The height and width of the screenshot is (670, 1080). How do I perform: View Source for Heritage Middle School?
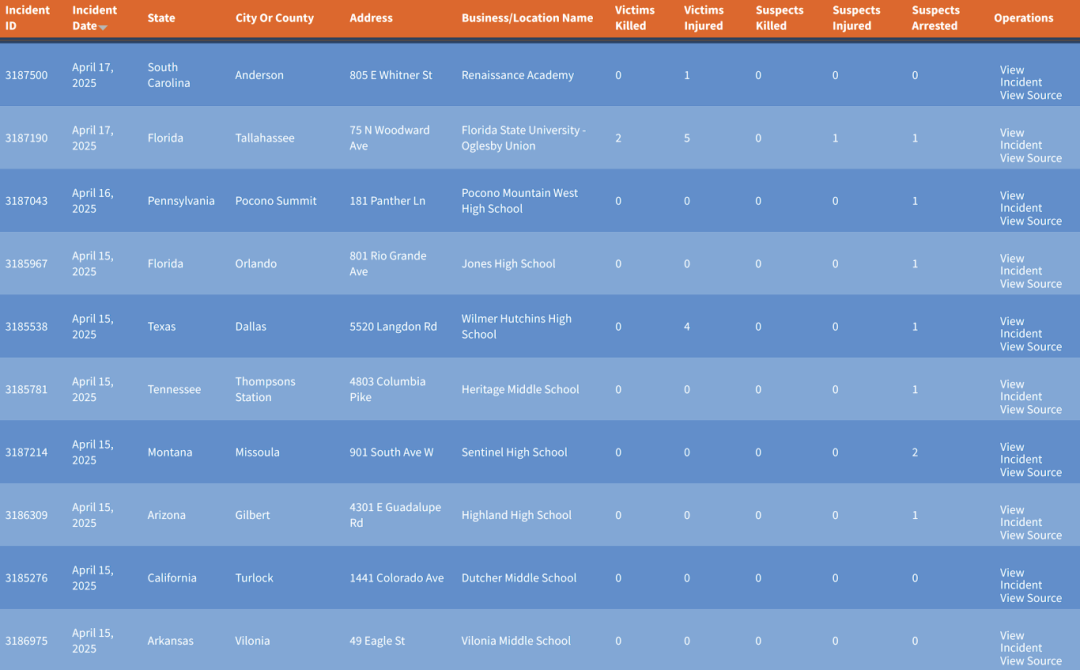[x=1030, y=409]
